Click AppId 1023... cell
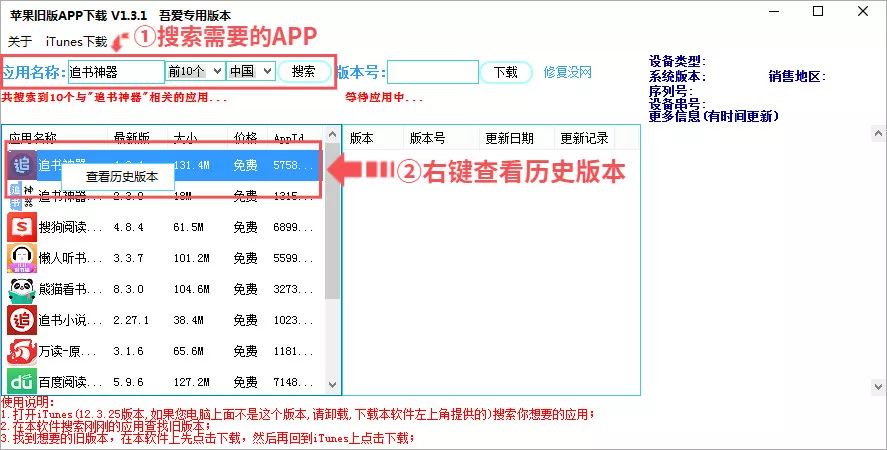The width and height of the screenshot is (887, 450). (x=293, y=320)
